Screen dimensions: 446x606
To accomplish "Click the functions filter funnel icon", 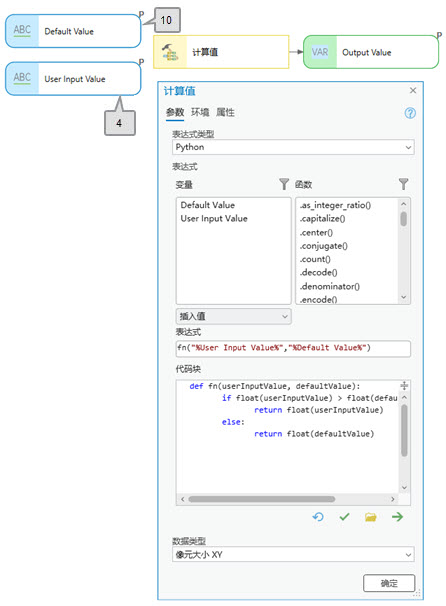I will tap(403, 184).
